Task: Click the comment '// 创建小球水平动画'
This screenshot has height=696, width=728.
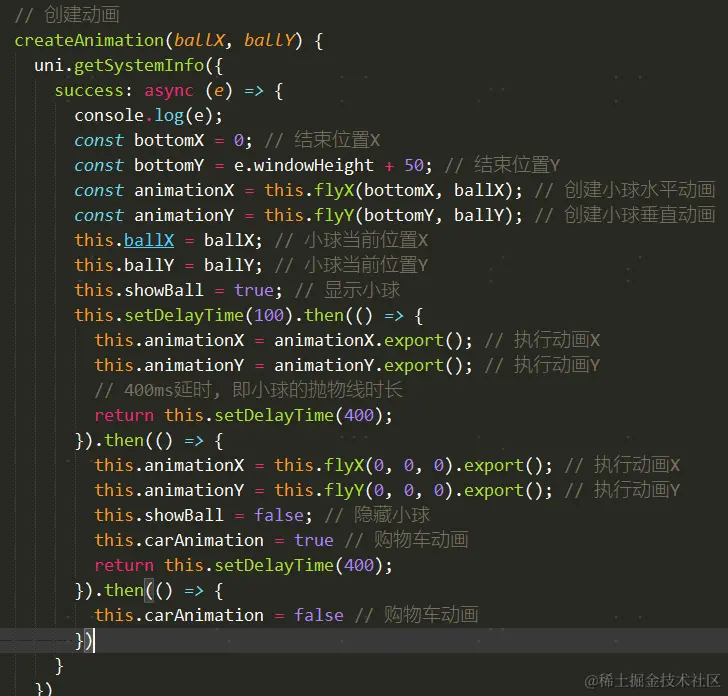Action: (625, 190)
